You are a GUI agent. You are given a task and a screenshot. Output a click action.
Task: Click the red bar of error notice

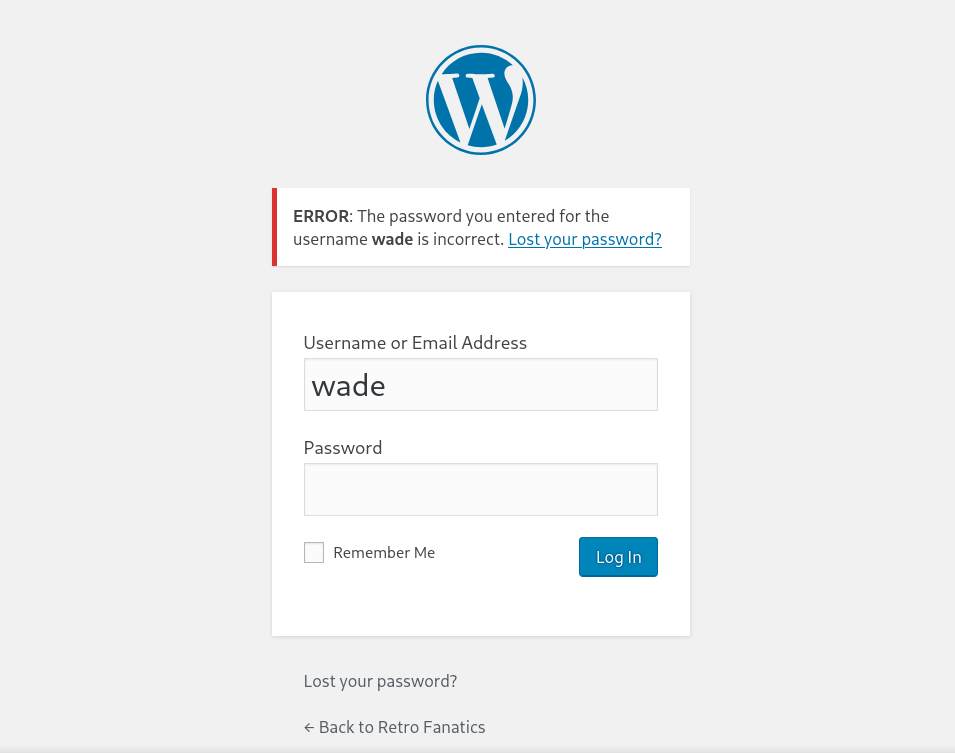(x=275, y=227)
